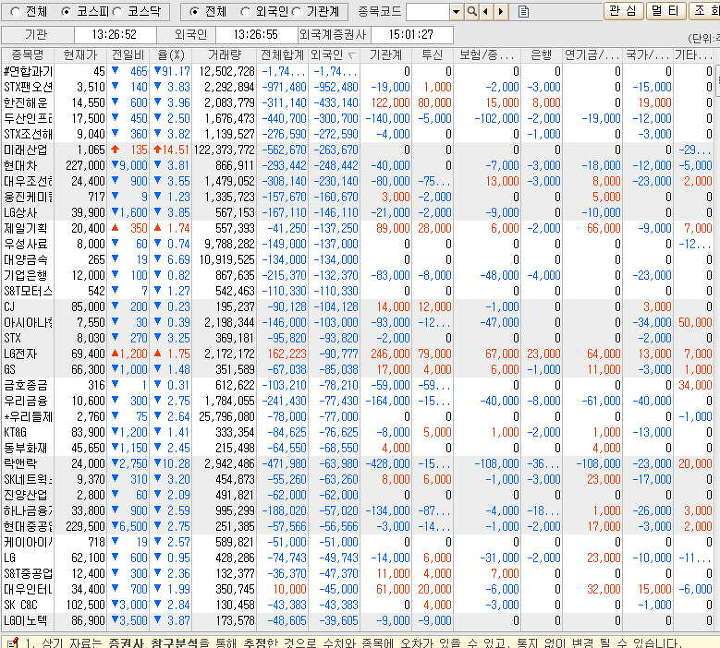Screen dimensions: 720x648
Task: Click 현대차 price 227,000
Action: [x=85, y=166]
